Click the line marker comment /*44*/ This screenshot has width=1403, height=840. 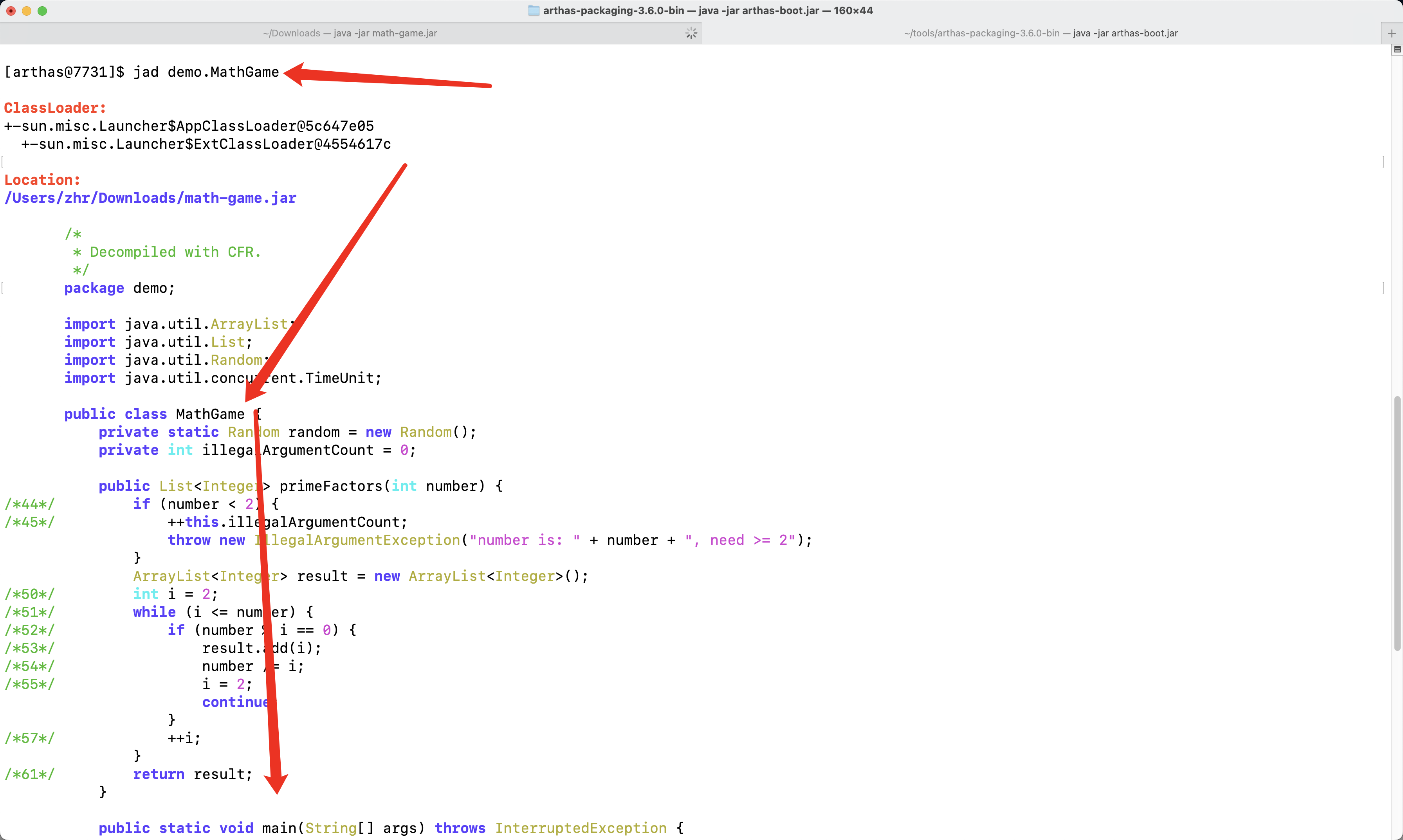click(x=29, y=504)
